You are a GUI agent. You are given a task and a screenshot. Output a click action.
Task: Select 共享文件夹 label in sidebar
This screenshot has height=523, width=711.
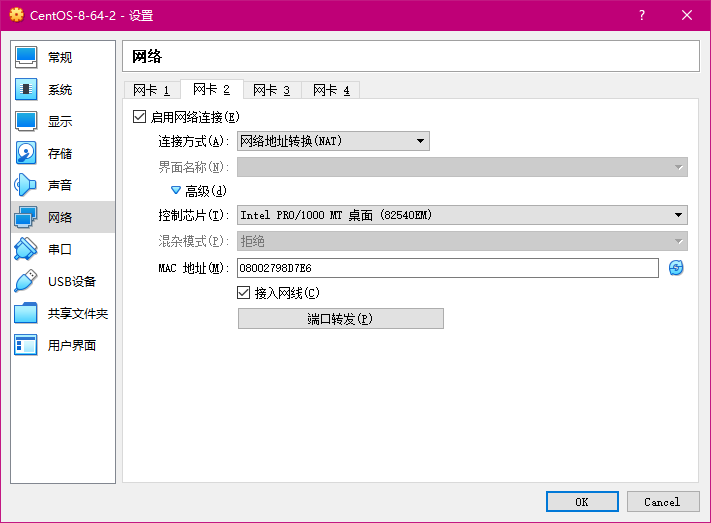pos(78,313)
